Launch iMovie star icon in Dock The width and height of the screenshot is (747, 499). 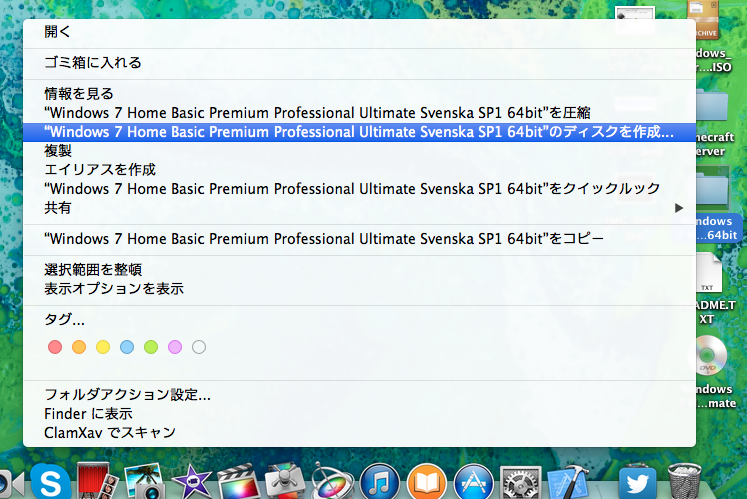(x=192, y=481)
